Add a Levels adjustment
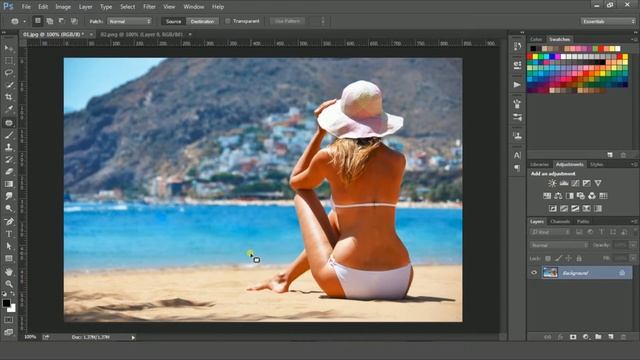This screenshot has height=360, width=640. (x=564, y=183)
